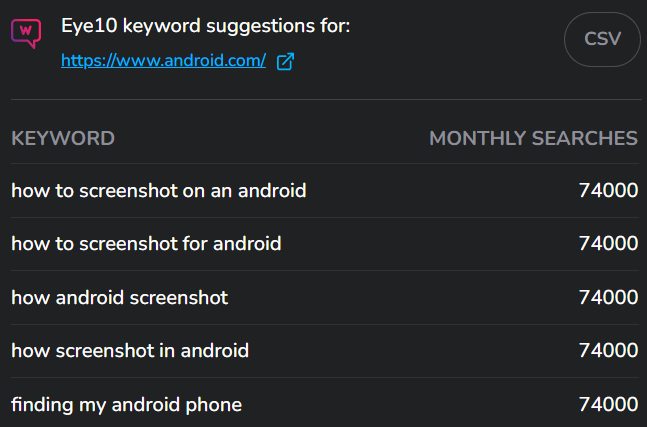Viewport: 647px width, 427px height.
Task: Click the word 'phone' in last keyword row
Action: pos(213,406)
